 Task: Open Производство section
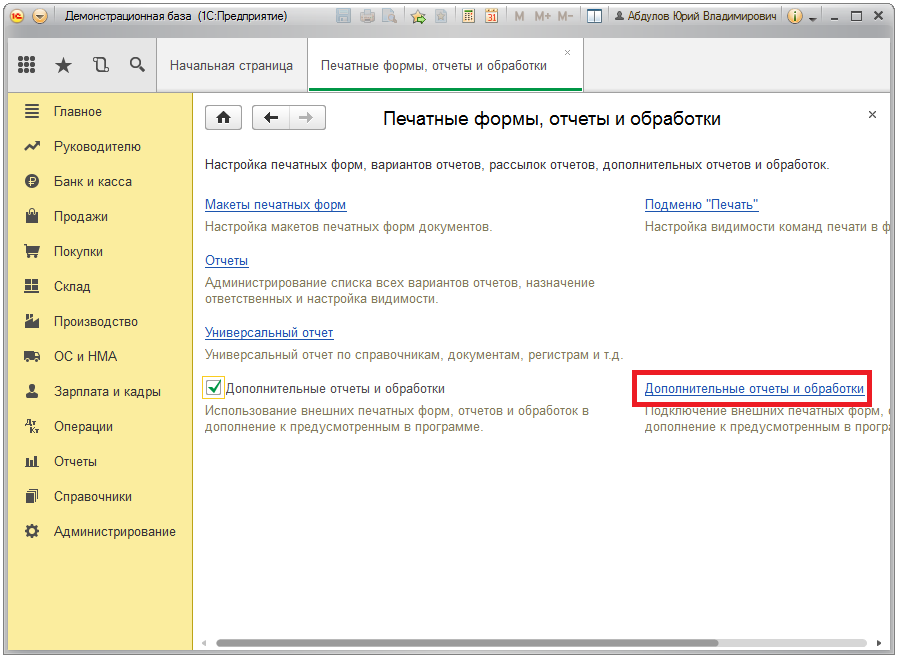point(96,322)
